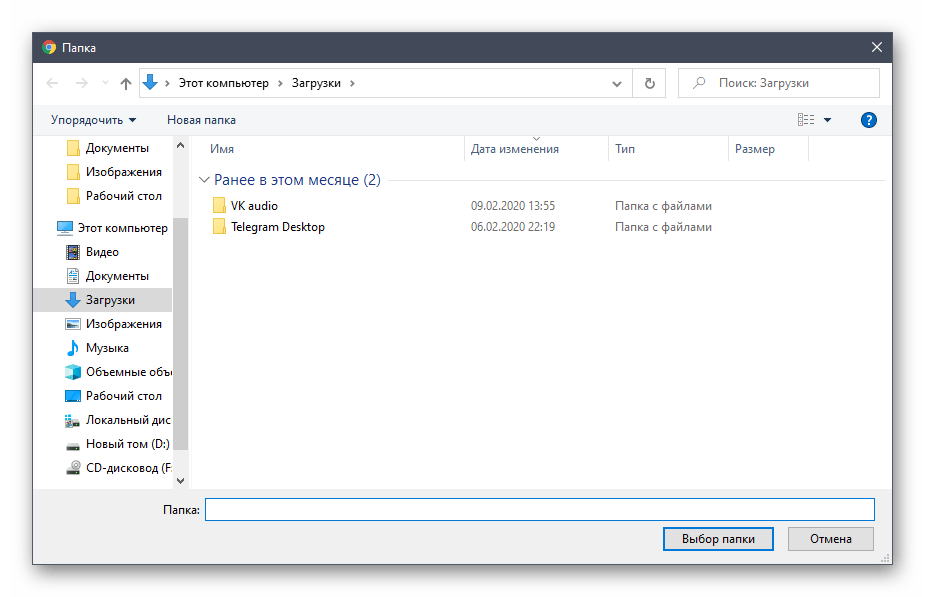
Task: Click the Новая папка button
Action: tap(201, 120)
